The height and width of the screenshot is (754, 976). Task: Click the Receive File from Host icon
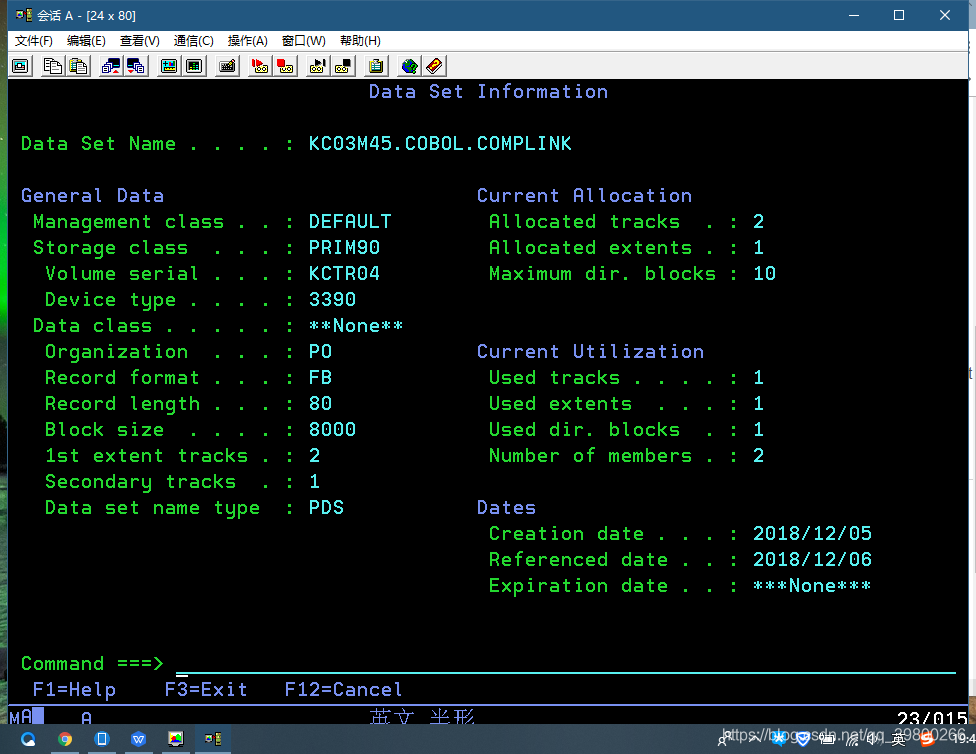coord(136,66)
